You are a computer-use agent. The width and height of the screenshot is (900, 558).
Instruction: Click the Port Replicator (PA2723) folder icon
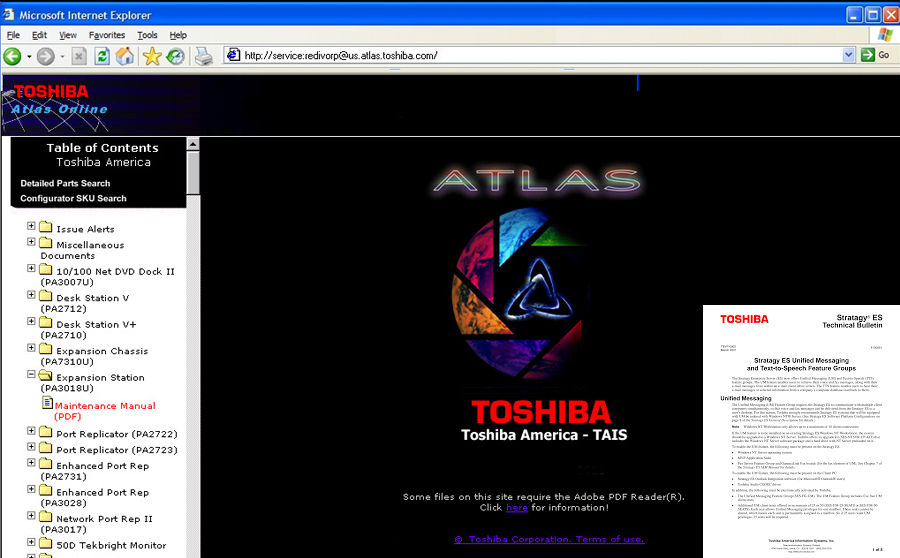coord(46,447)
